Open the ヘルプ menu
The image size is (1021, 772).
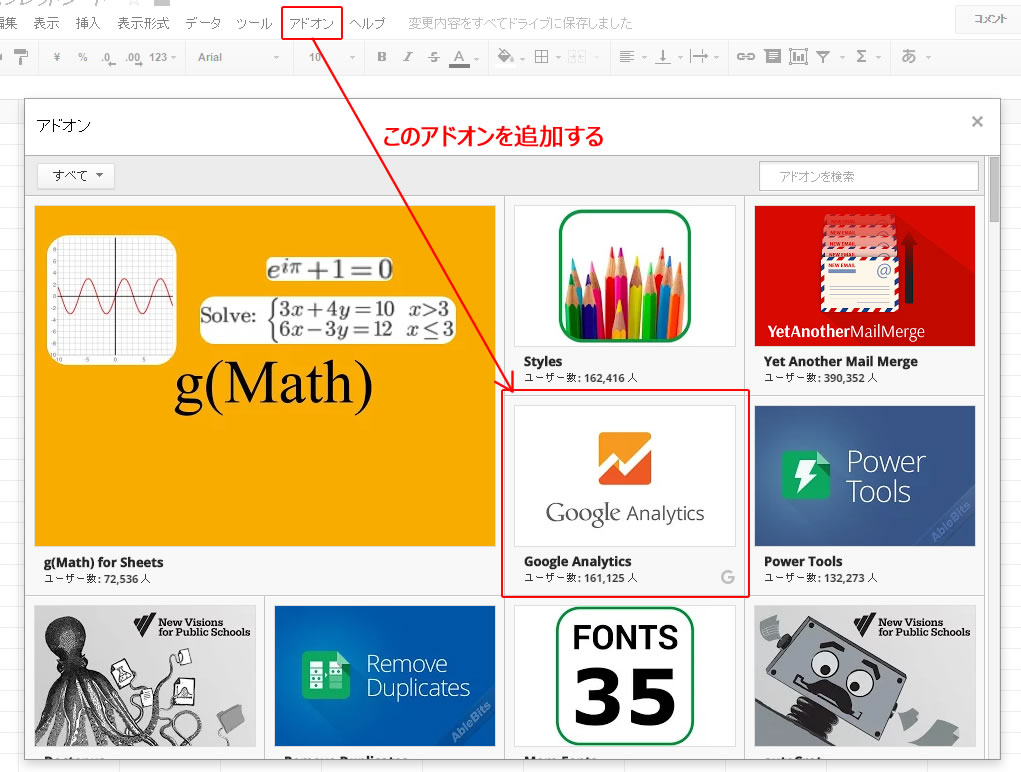367,23
